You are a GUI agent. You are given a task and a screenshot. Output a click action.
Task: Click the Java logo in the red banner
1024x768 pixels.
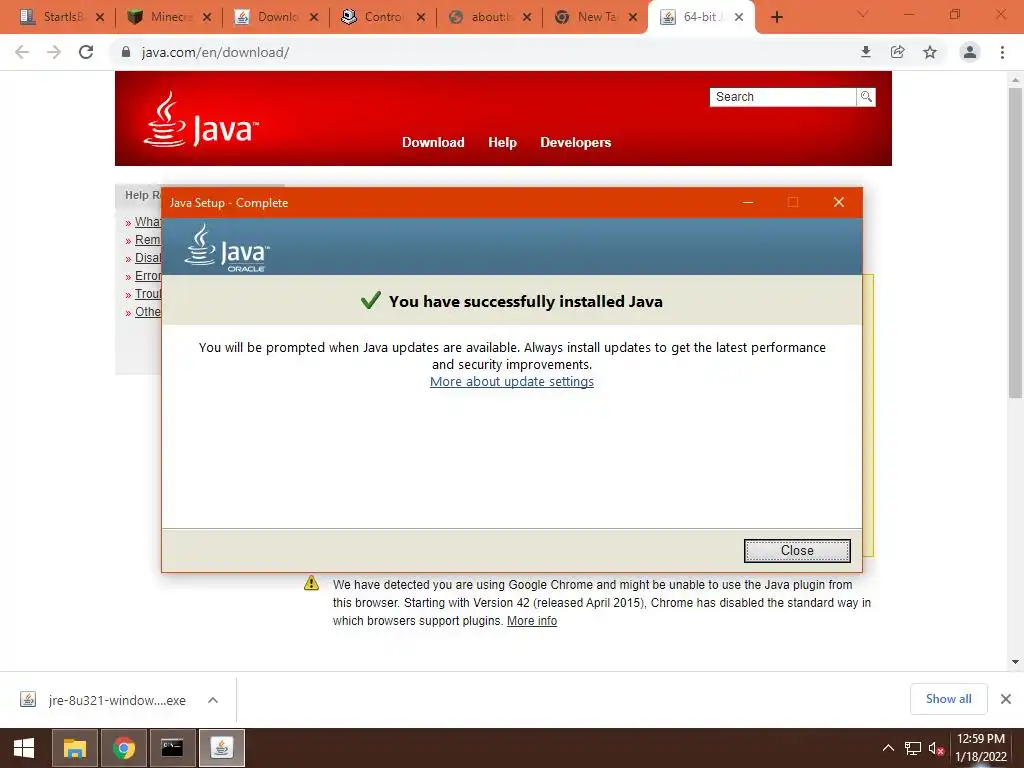[200, 120]
